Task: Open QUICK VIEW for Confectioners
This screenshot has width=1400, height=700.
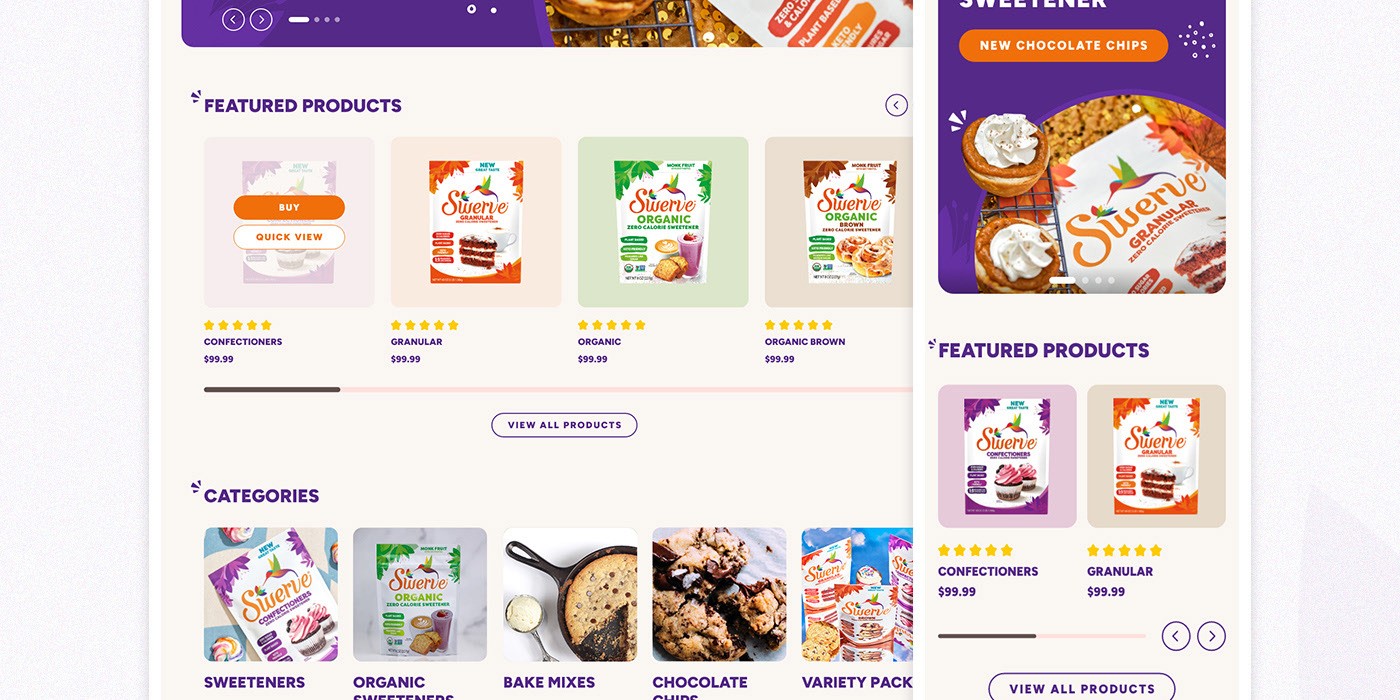Action: coord(289,237)
